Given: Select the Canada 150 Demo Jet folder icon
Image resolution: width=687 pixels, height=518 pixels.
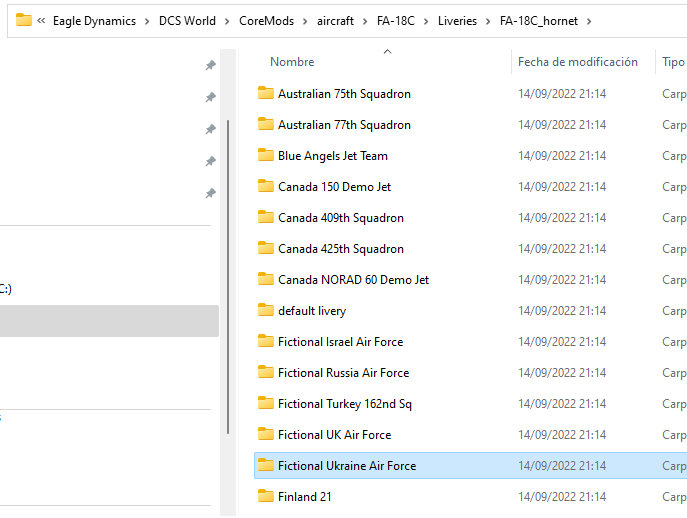Looking at the screenshot, I should click(266, 186).
